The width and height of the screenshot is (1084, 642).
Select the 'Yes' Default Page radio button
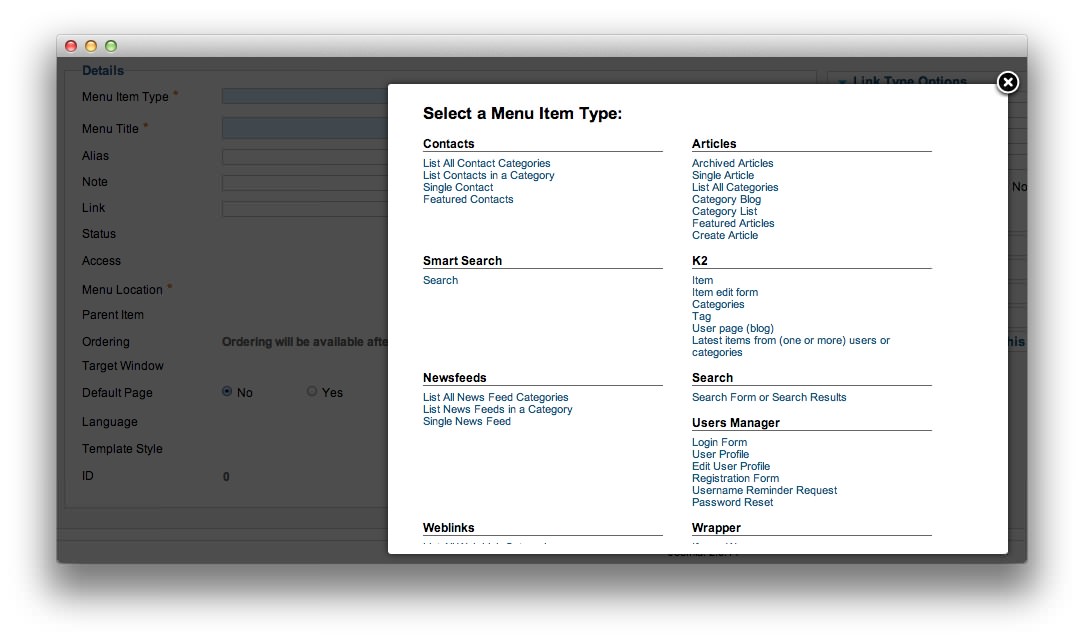[x=312, y=392]
